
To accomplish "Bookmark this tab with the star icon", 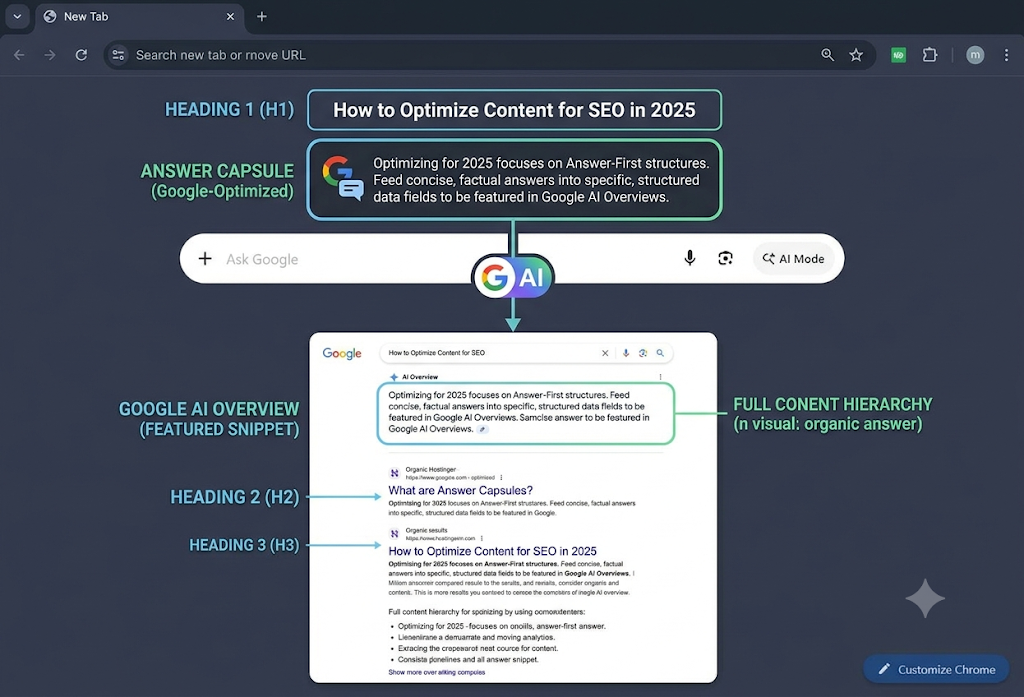I will click(x=856, y=55).
